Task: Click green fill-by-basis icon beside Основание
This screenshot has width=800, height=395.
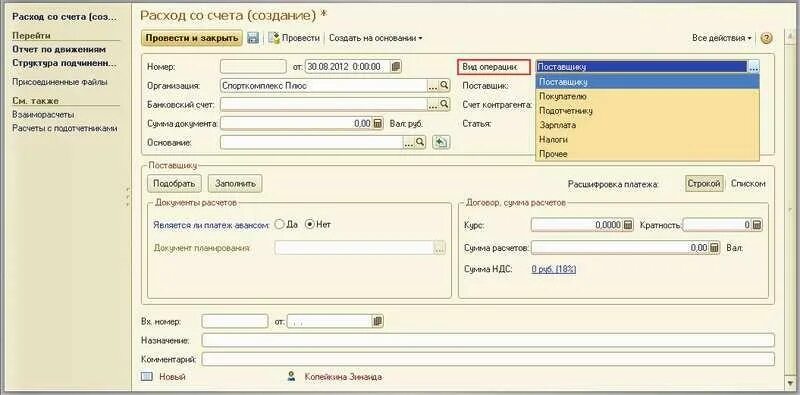Action: coord(441,142)
